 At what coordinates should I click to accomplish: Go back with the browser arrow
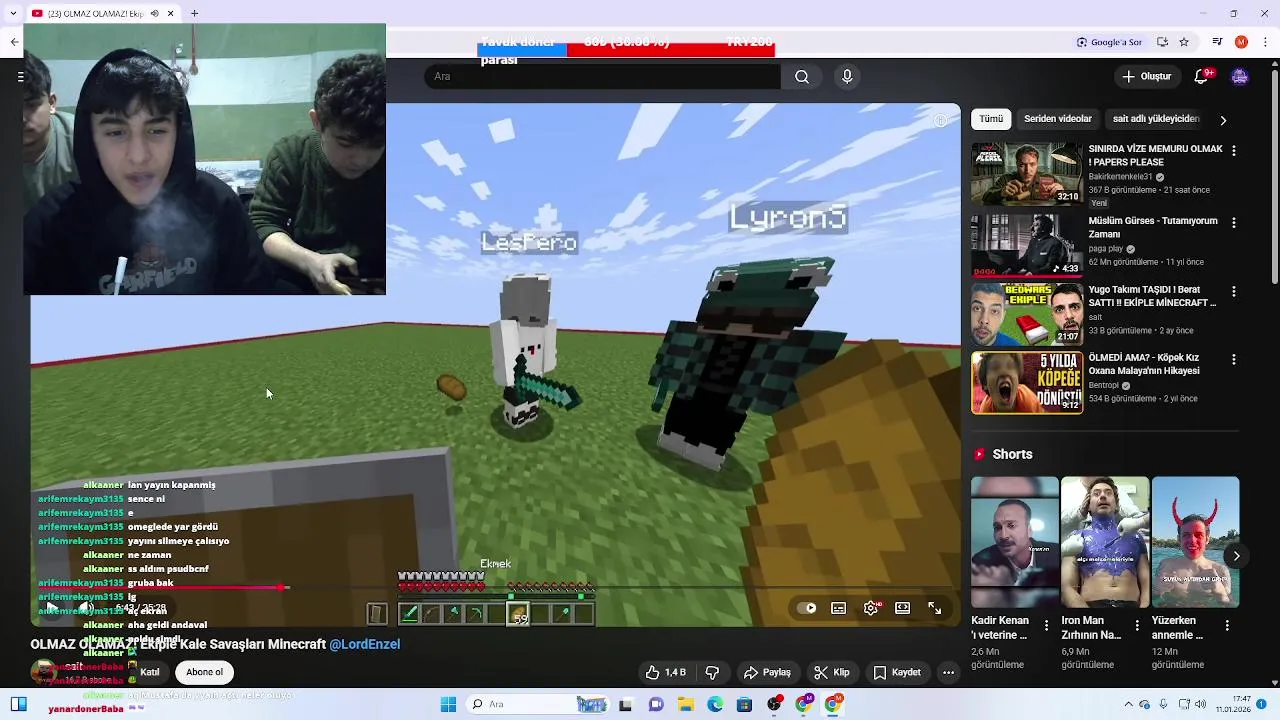tap(14, 42)
